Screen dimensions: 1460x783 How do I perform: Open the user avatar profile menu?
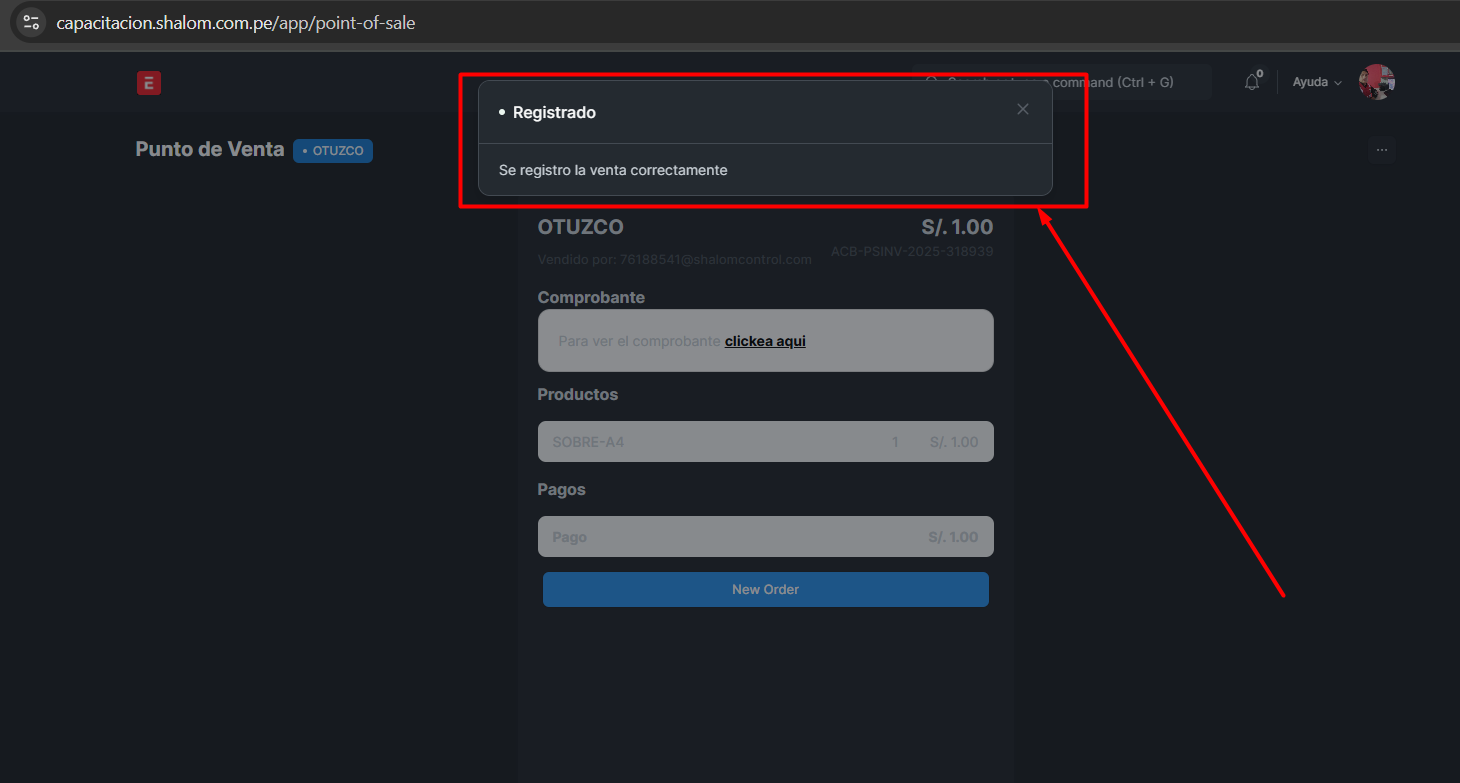(x=1376, y=82)
